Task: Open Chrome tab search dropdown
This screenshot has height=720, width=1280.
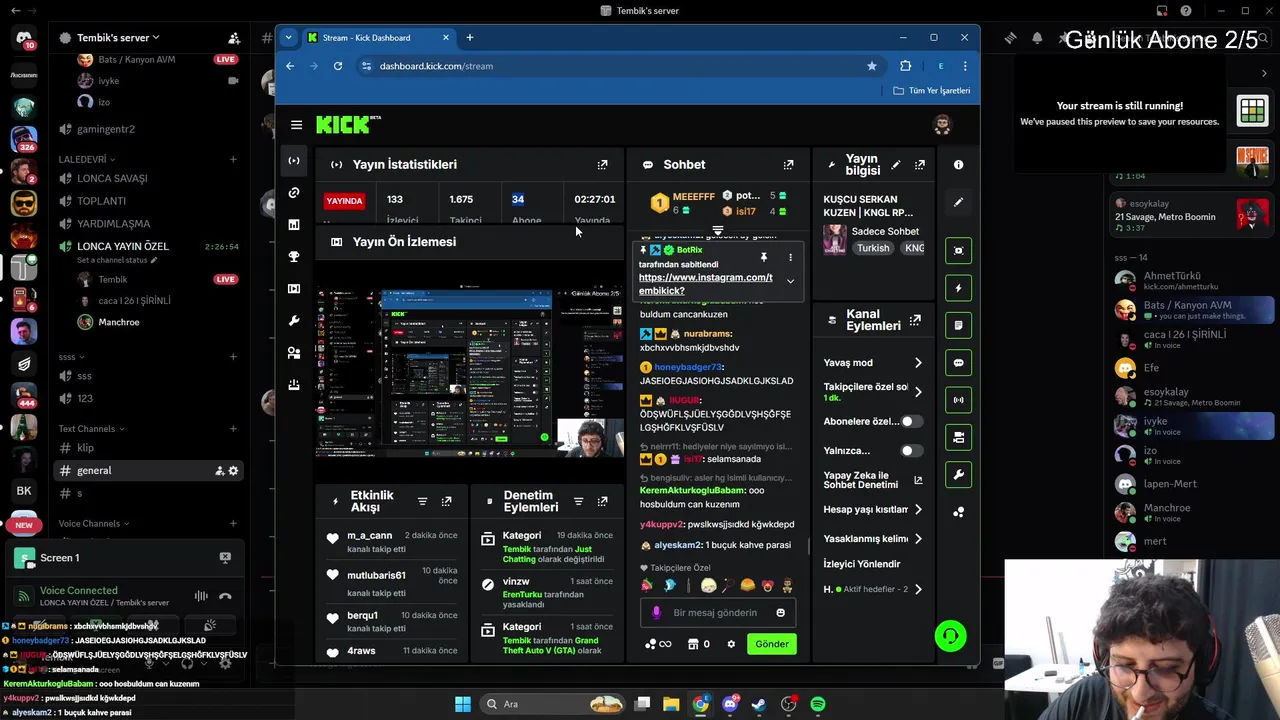Action: click(288, 38)
